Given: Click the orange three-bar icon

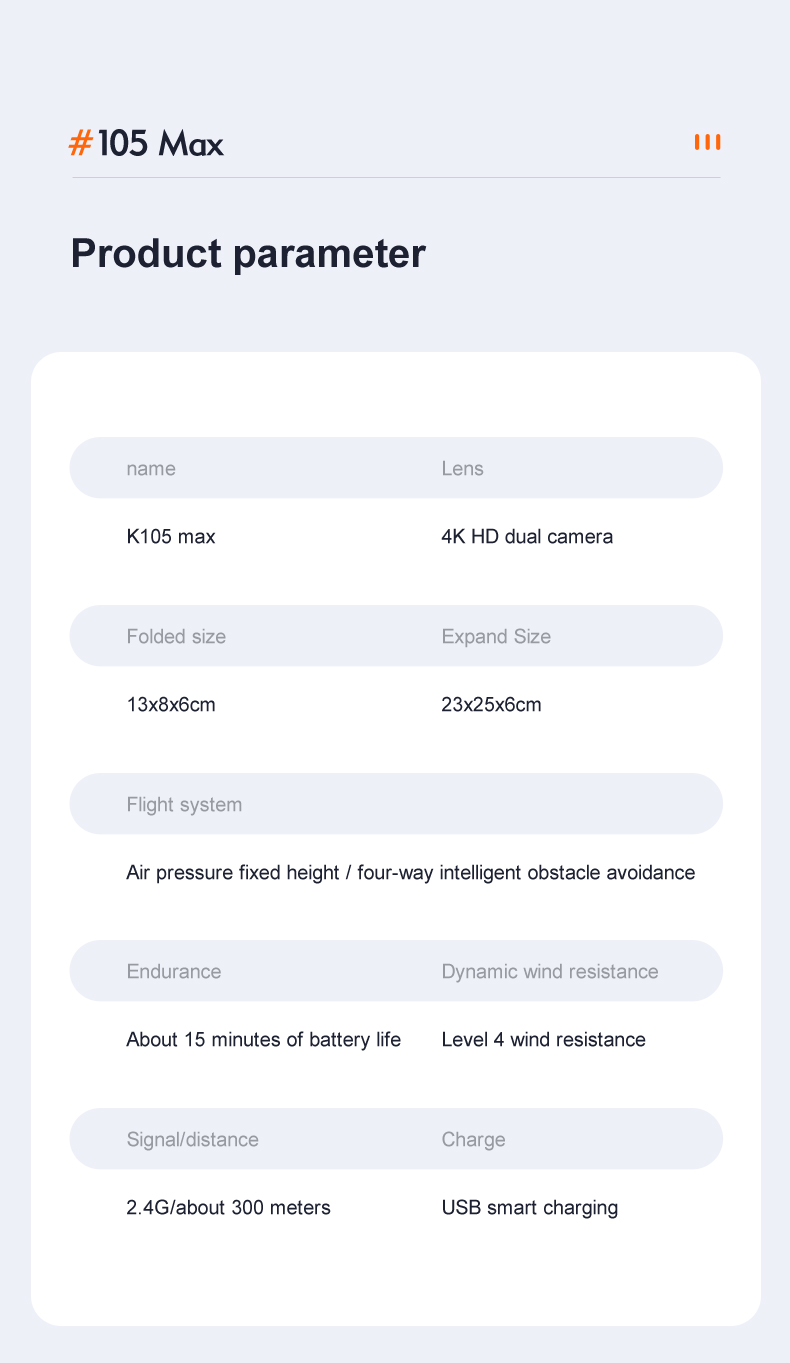Looking at the screenshot, I should [x=707, y=142].
